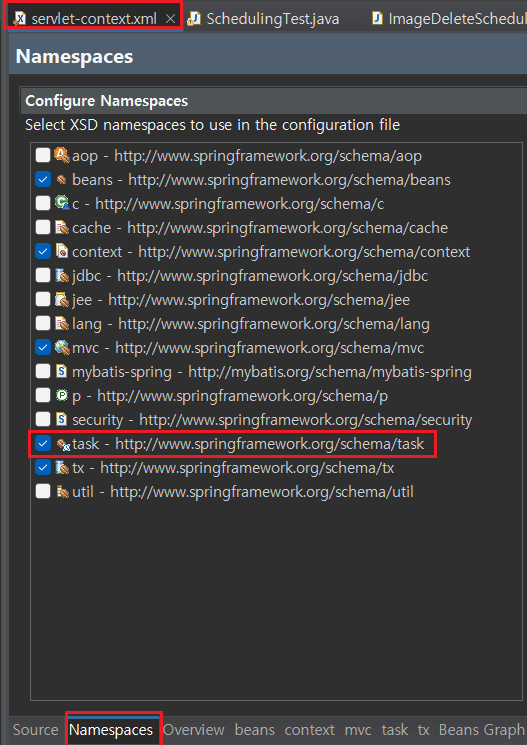Enable the cache namespace checkbox

(43, 227)
